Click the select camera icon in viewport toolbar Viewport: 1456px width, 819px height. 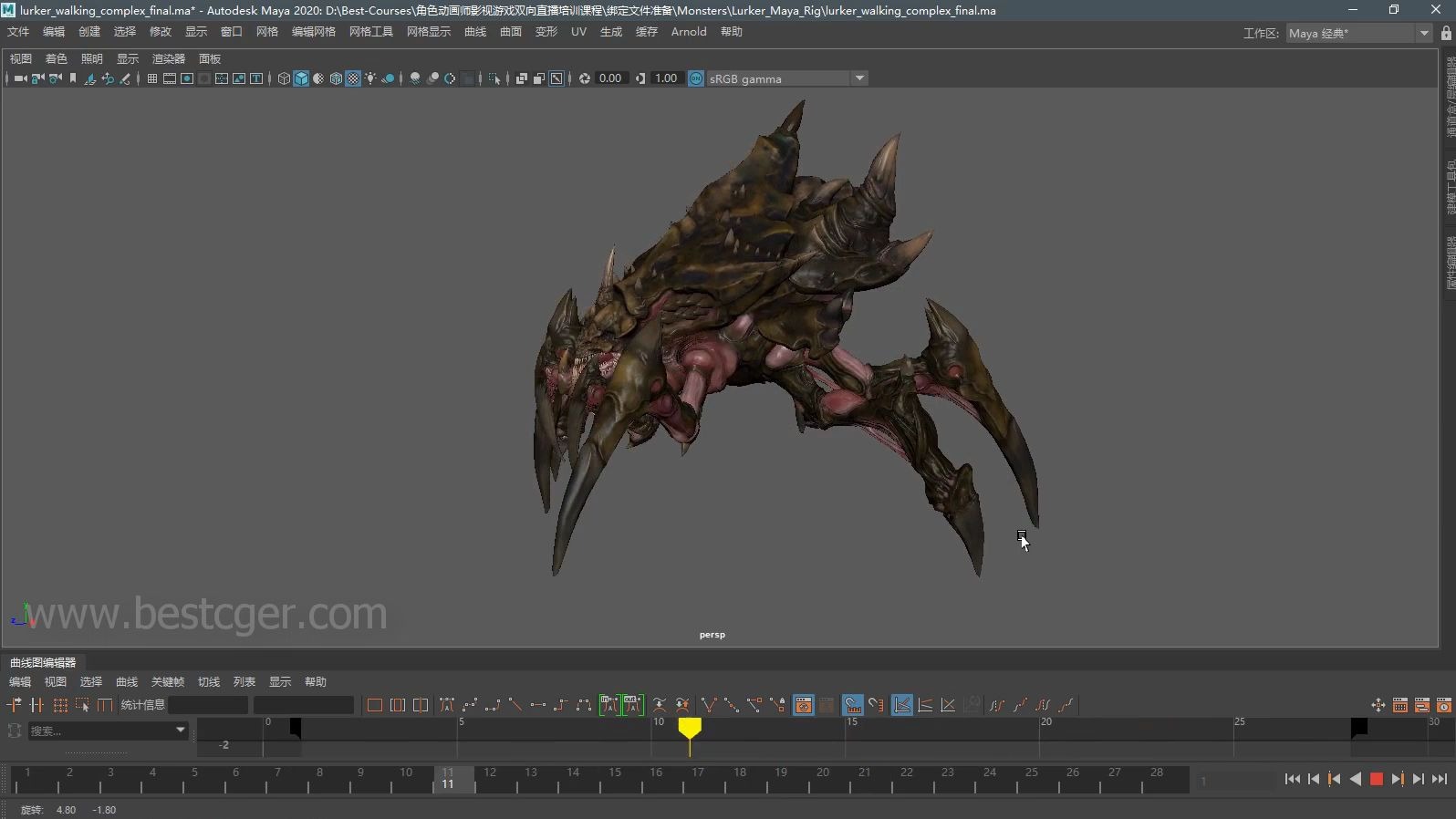[x=20, y=78]
